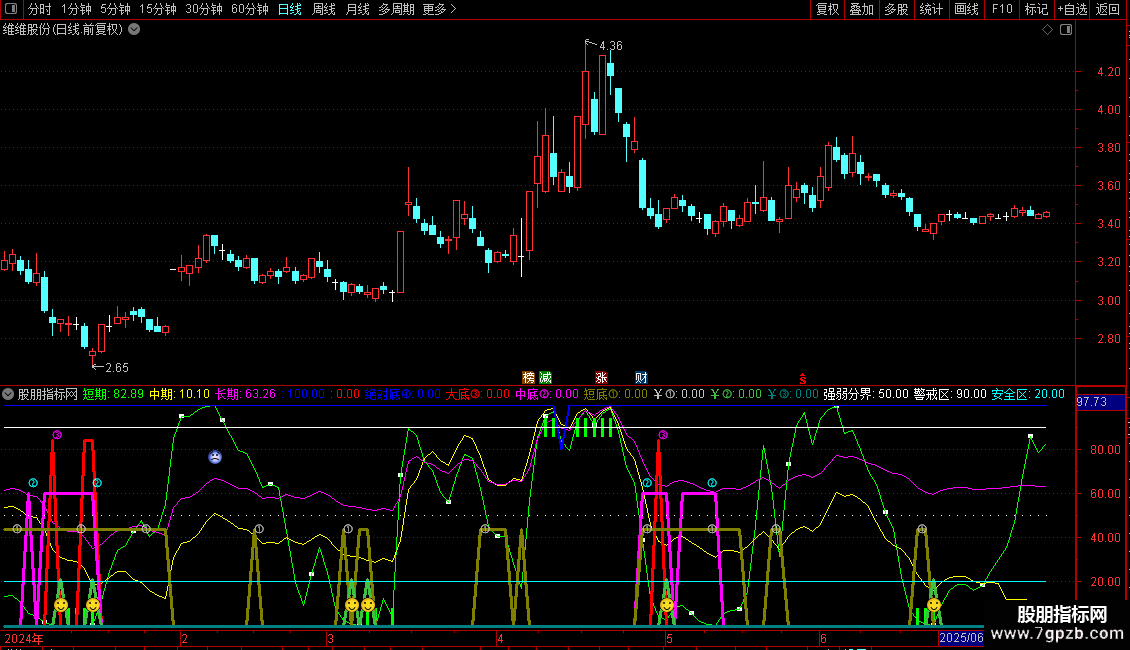Click the blue sad face indicator icon
This screenshot has width=1130, height=650.
pyautogui.click(x=215, y=457)
